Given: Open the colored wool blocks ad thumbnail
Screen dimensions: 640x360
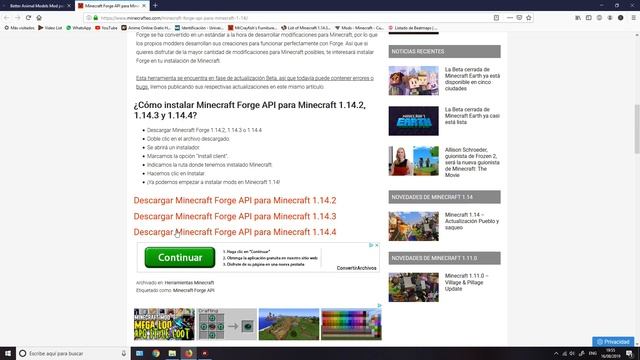Looking at the screenshot, I should pyautogui.click(x=351, y=324).
